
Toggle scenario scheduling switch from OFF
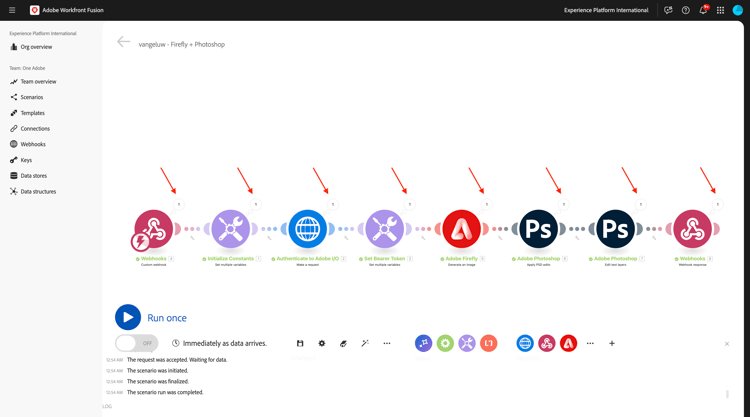point(137,343)
